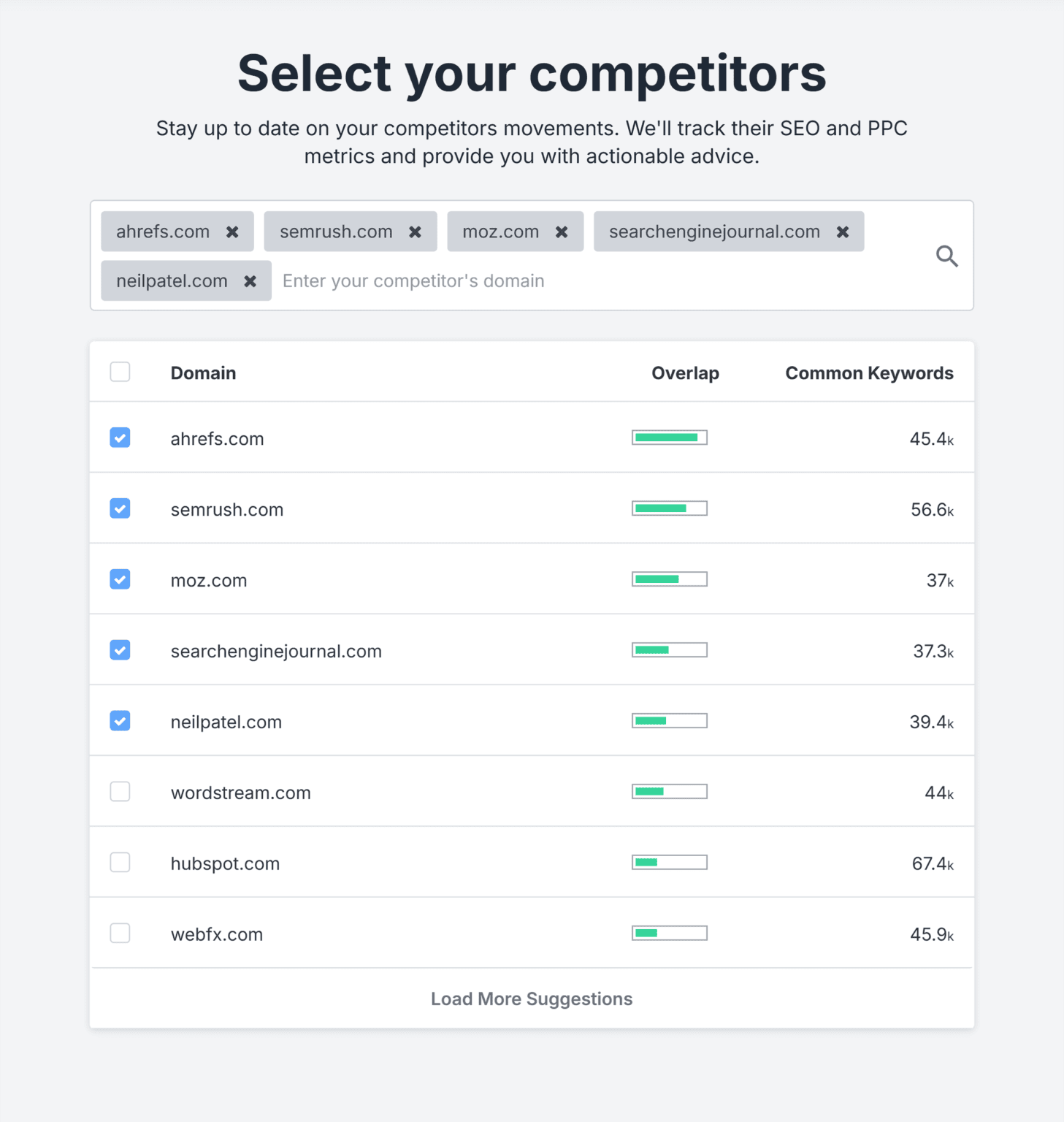The width and height of the screenshot is (1064, 1122).
Task: Remove the searchenginejournal.com competitor tag
Action: click(x=841, y=232)
